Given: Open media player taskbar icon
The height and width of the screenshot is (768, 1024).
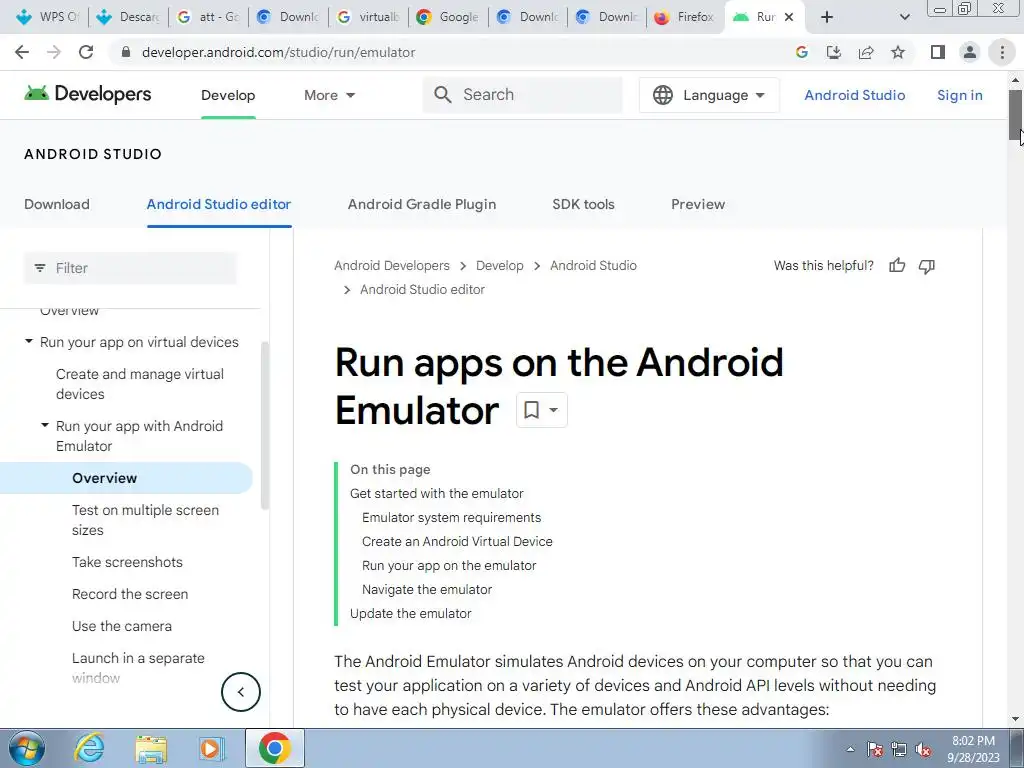Looking at the screenshot, I should tap(211, 749).
